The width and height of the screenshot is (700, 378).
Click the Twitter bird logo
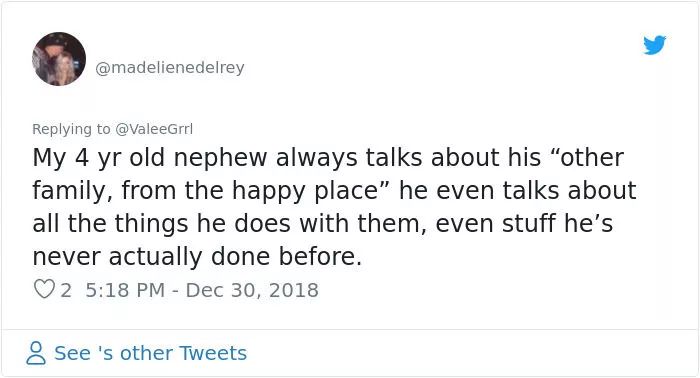tap(654, 45)
